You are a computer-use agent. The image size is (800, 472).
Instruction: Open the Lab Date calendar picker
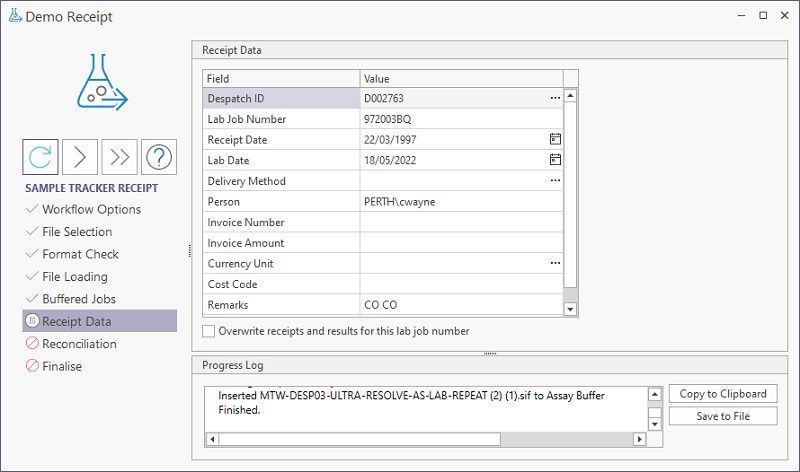pos(555,160)
